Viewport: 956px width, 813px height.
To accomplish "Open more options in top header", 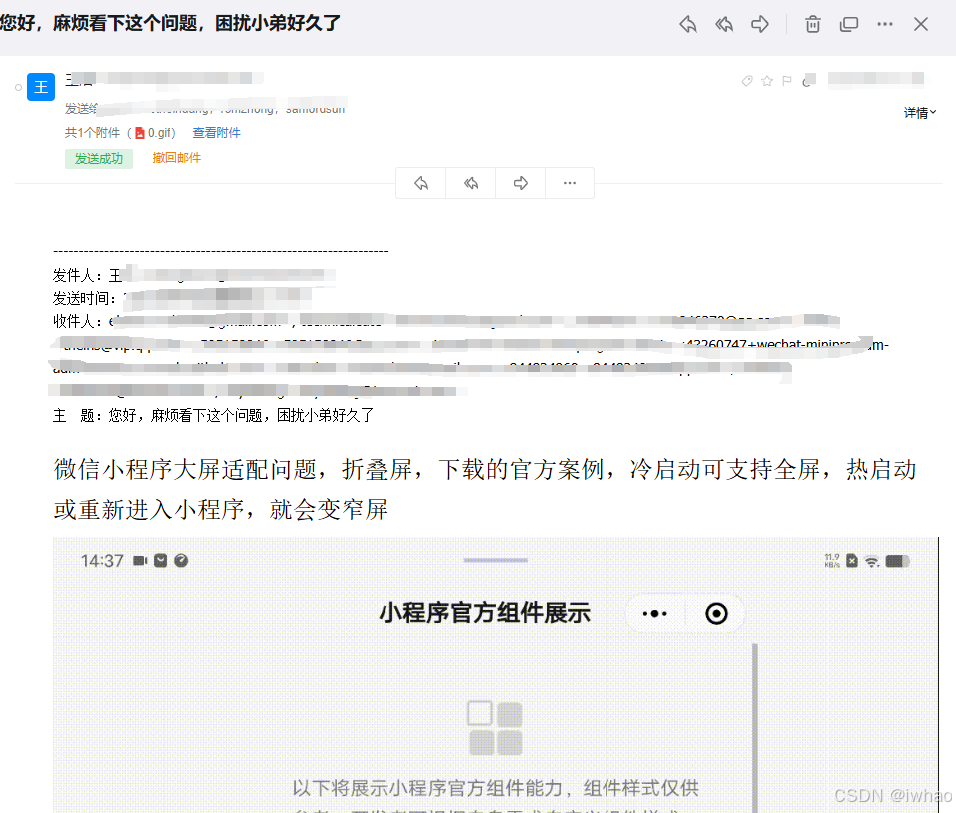I will [x=885, y=24].
